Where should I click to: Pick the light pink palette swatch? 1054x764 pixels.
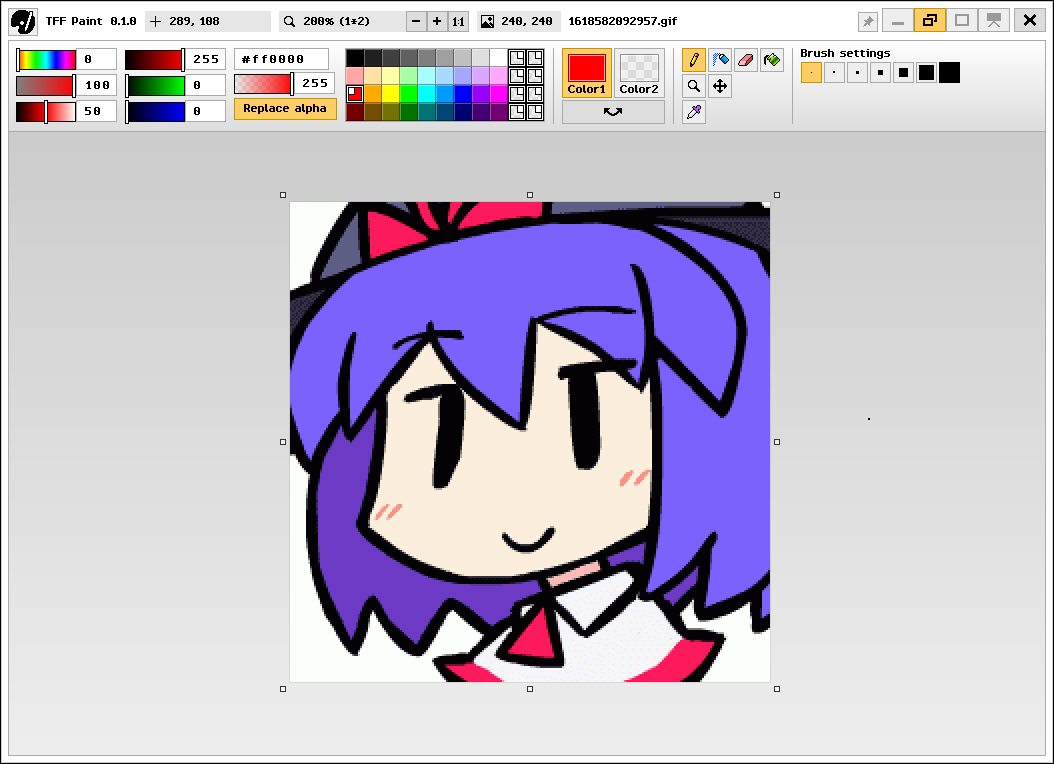pyautogui.click(x=355, y=76)
